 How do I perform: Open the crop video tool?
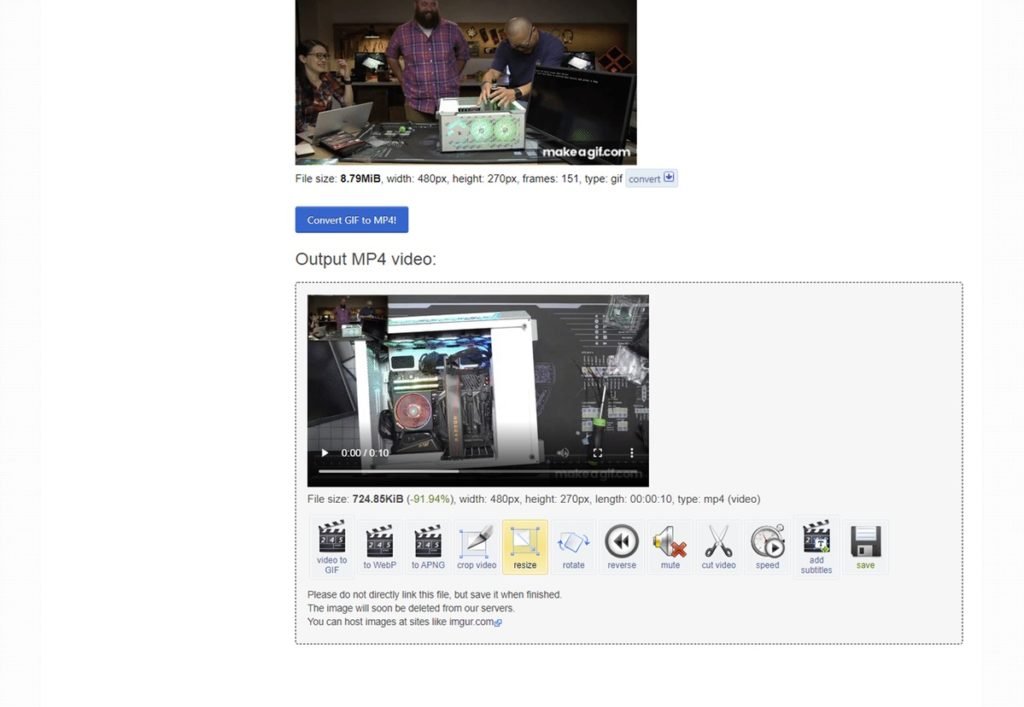476,547
